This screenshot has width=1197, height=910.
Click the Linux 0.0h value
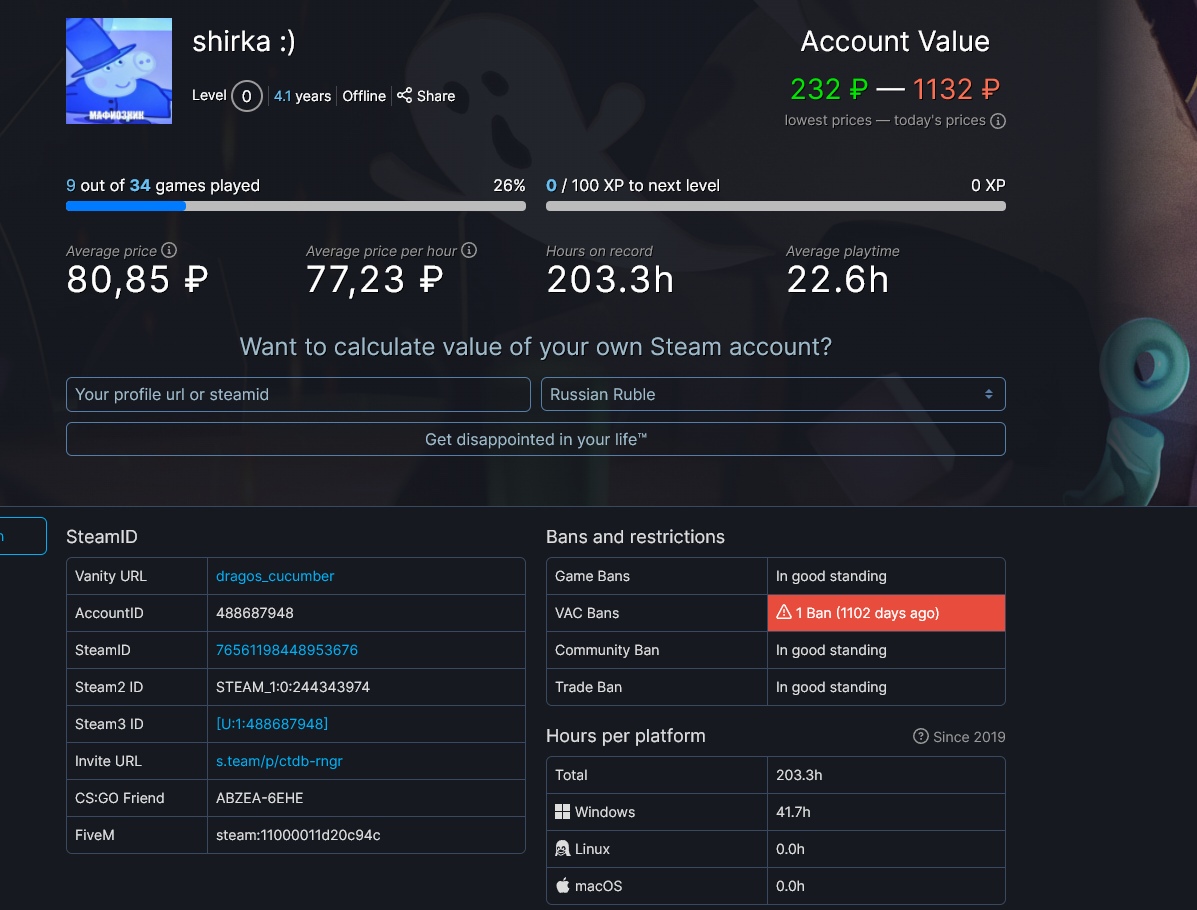click(790, 849)
